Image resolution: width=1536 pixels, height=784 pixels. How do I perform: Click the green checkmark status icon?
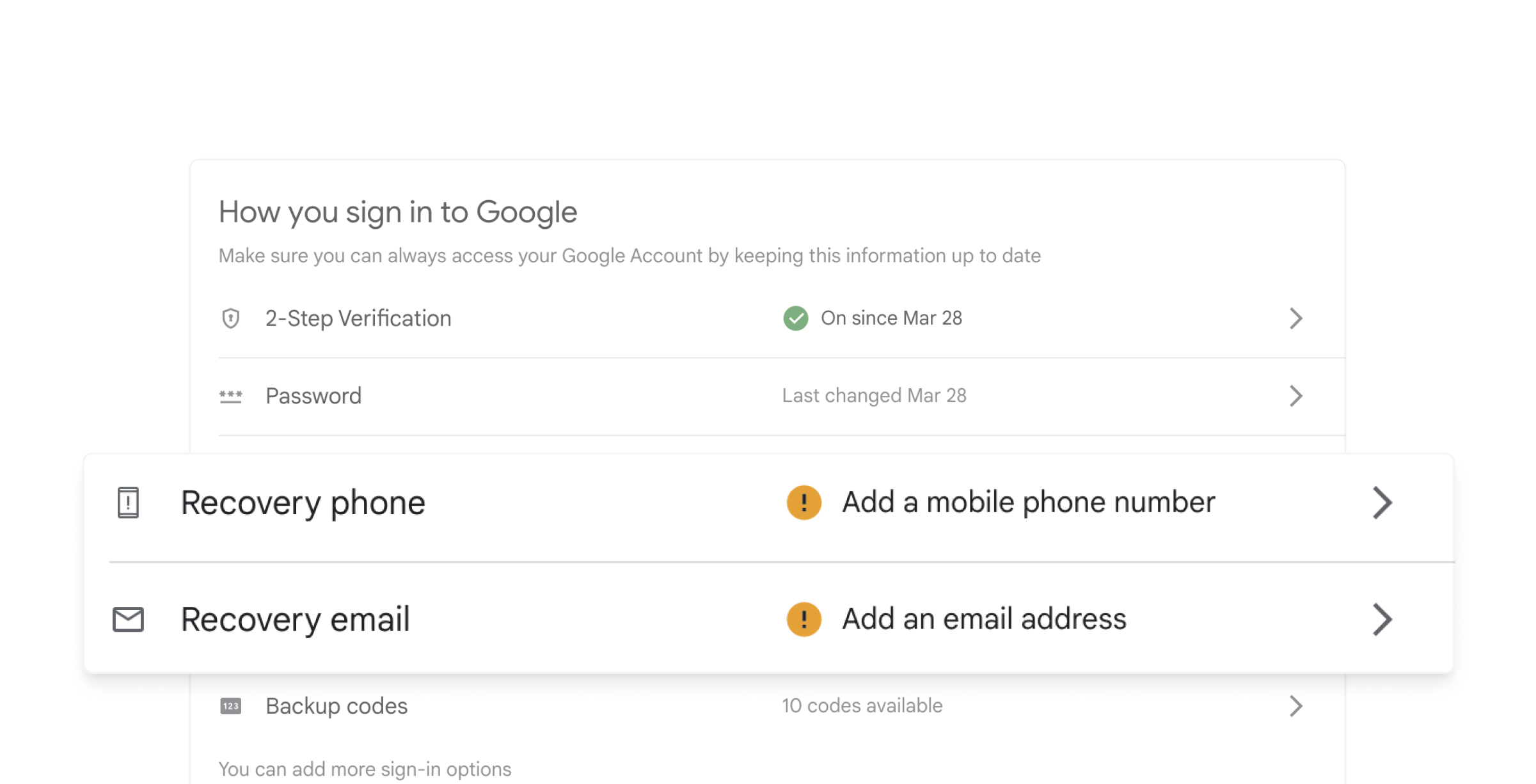(x=795, y=318)
